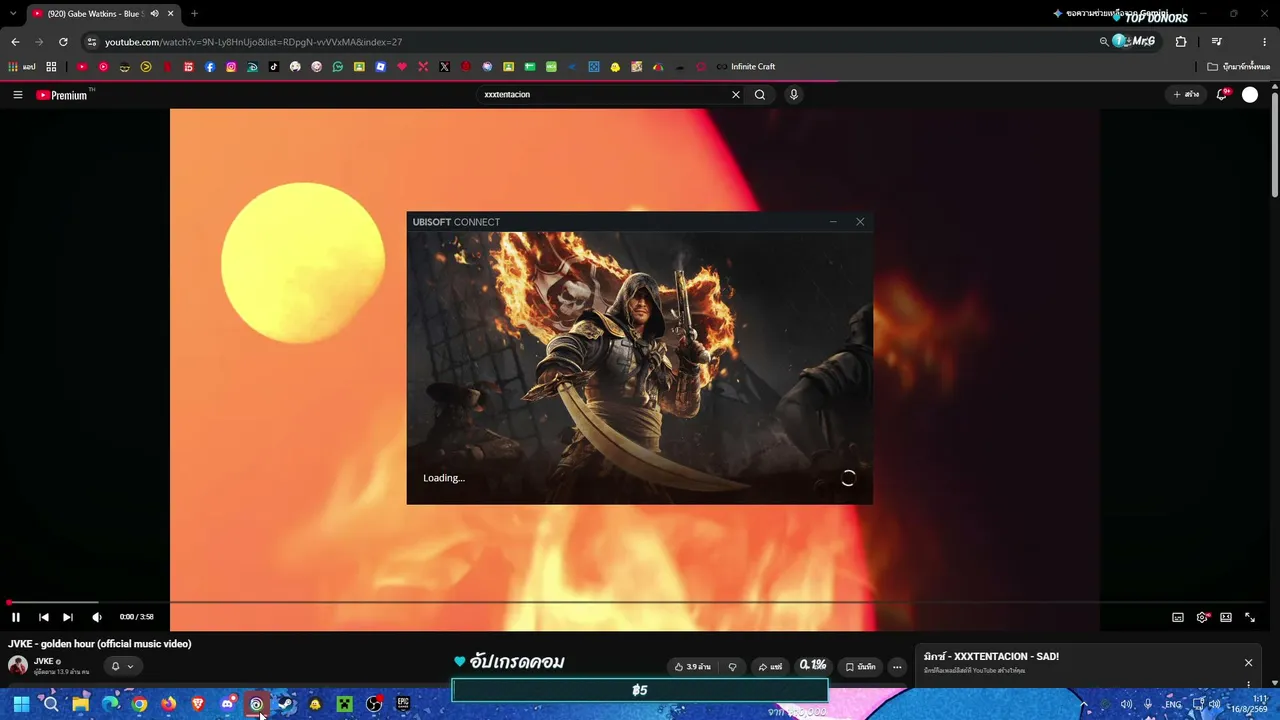Go back in the browser

pyautogui.click(x=15, y=42)
